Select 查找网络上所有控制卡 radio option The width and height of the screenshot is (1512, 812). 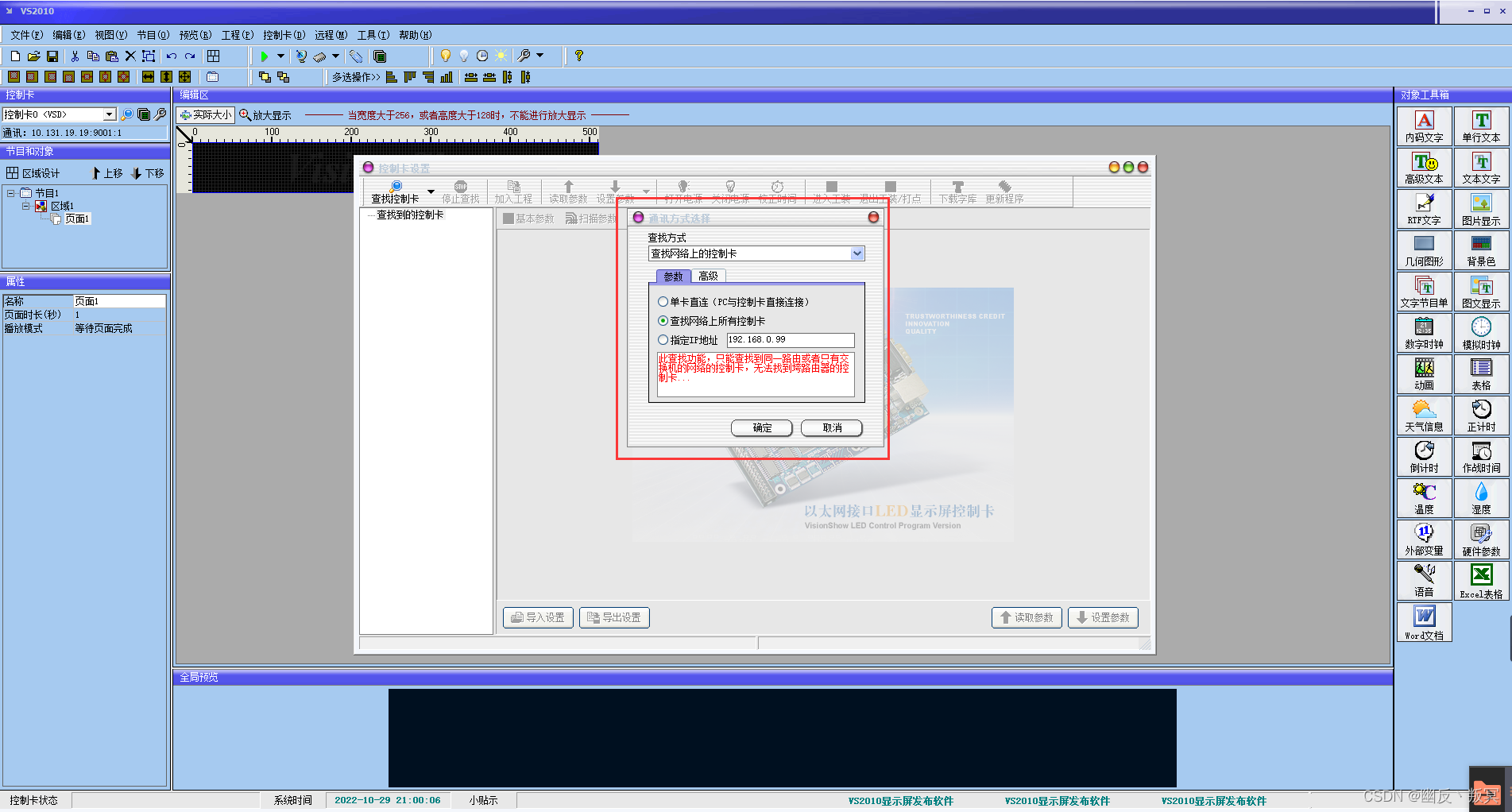click(x=663, y=321)
